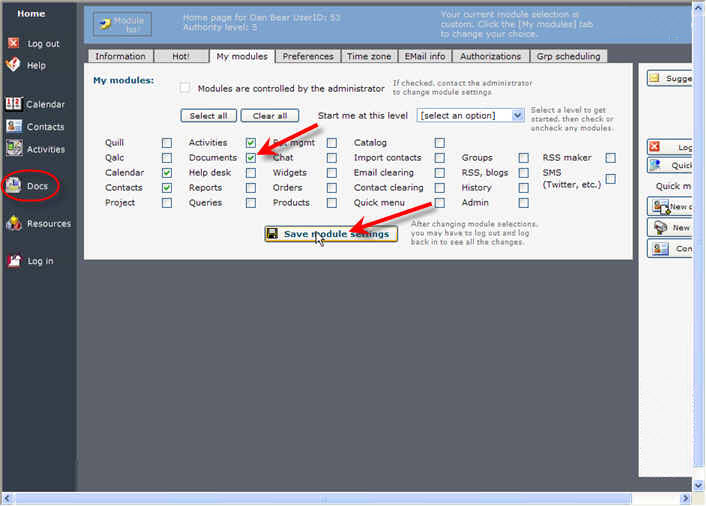This screenshot has height=506, width=706.
Task: Enable the History module checkbox
Action: coord(523,188)
